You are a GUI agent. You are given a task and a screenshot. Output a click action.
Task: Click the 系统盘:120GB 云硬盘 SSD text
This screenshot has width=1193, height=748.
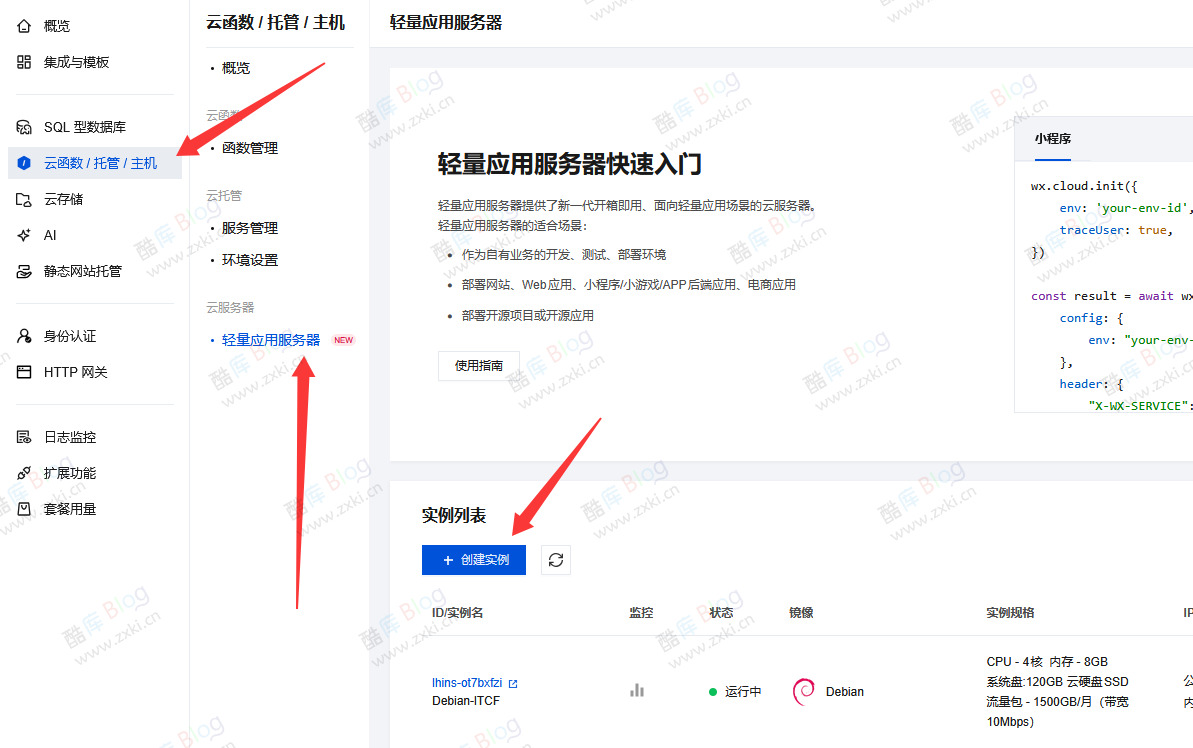pyautogui.click(x=1058, y=682)
